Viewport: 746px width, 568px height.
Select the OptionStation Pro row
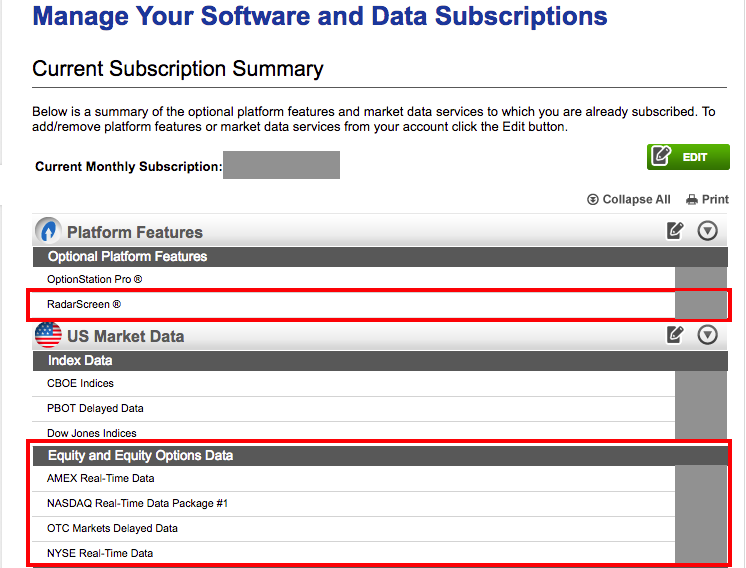353,279
